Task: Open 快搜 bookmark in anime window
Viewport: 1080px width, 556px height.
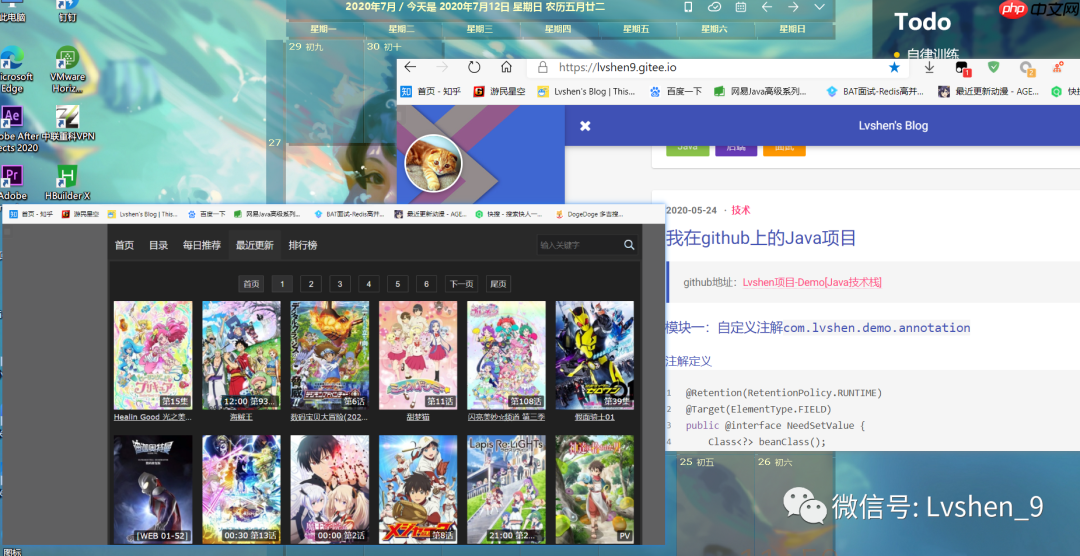Action: click(509, 214)
